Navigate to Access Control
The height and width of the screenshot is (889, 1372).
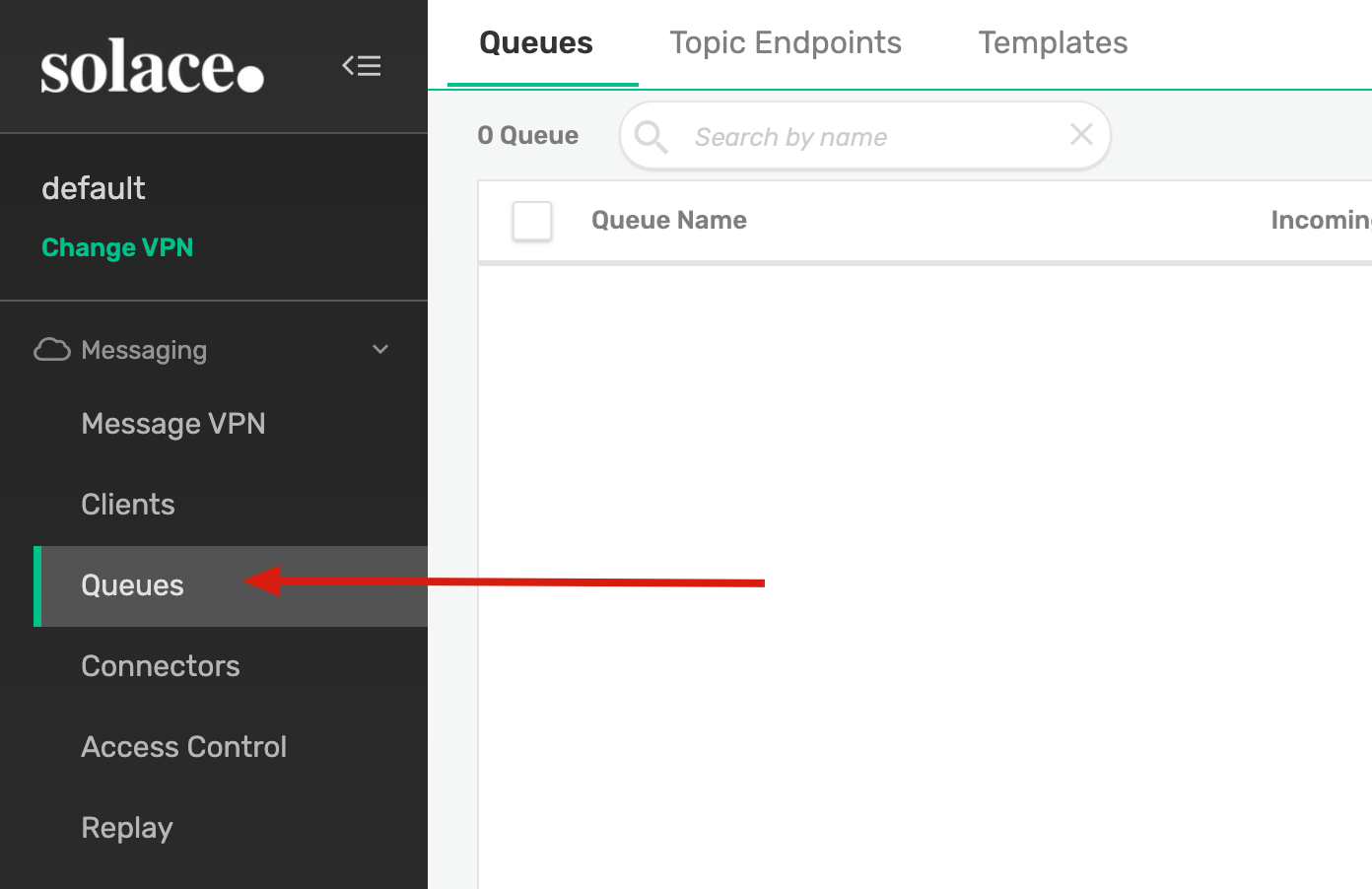pyautogui.click(x=184, y=747)
